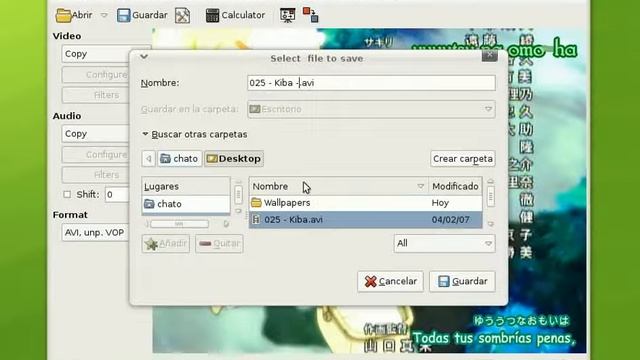The image size is (640, 360).
Task: Go to the chato path button
Action: [180, 159]
